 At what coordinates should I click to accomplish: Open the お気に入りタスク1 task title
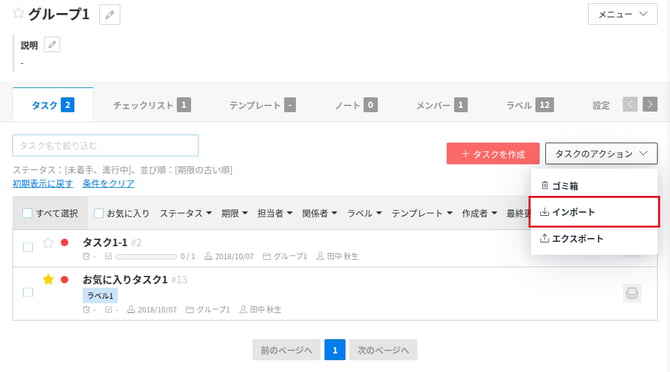[125, 280]
